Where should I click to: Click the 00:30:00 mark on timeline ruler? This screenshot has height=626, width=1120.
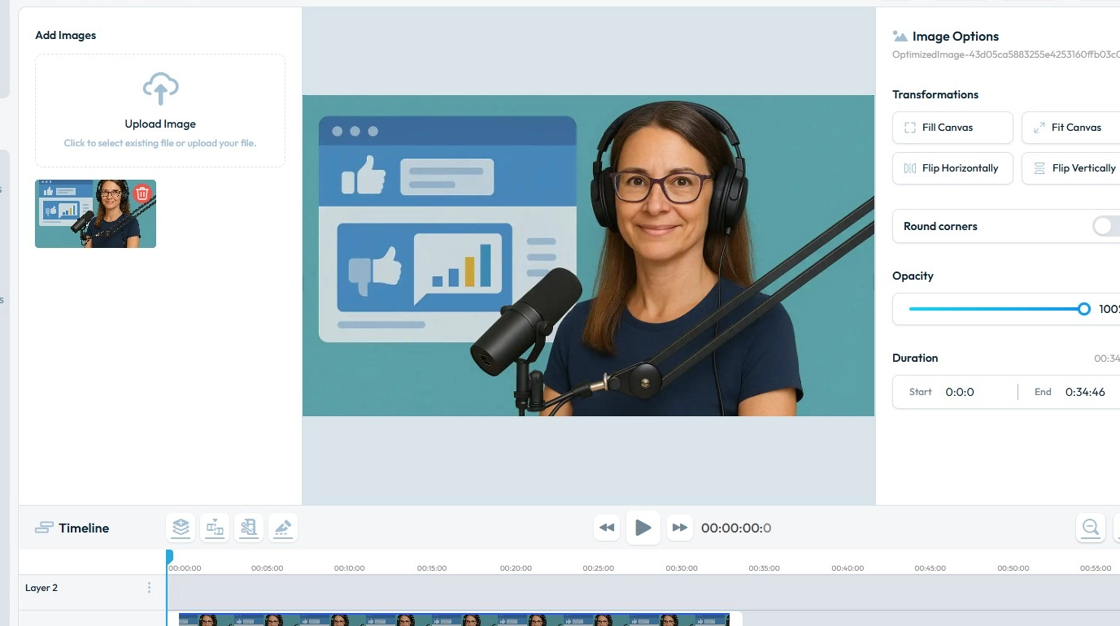pyautogui.click(x=681, y=568)
